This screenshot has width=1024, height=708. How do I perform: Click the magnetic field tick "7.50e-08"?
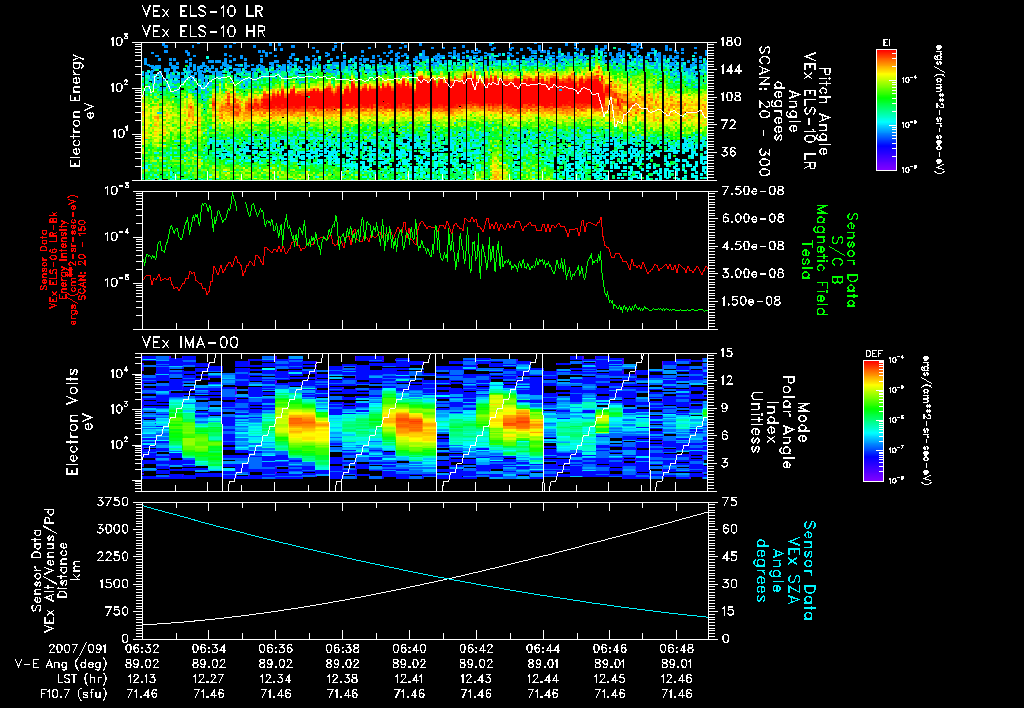click(751, 191)
